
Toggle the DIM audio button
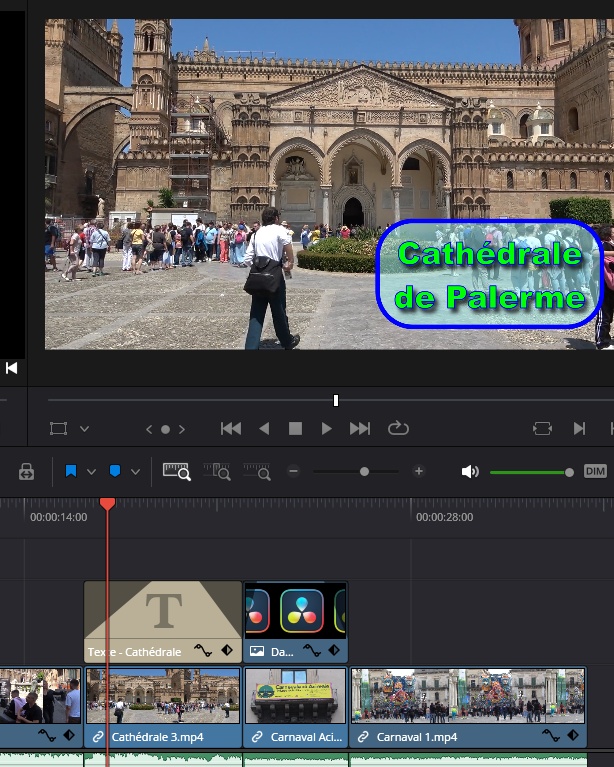pos(595,471)
